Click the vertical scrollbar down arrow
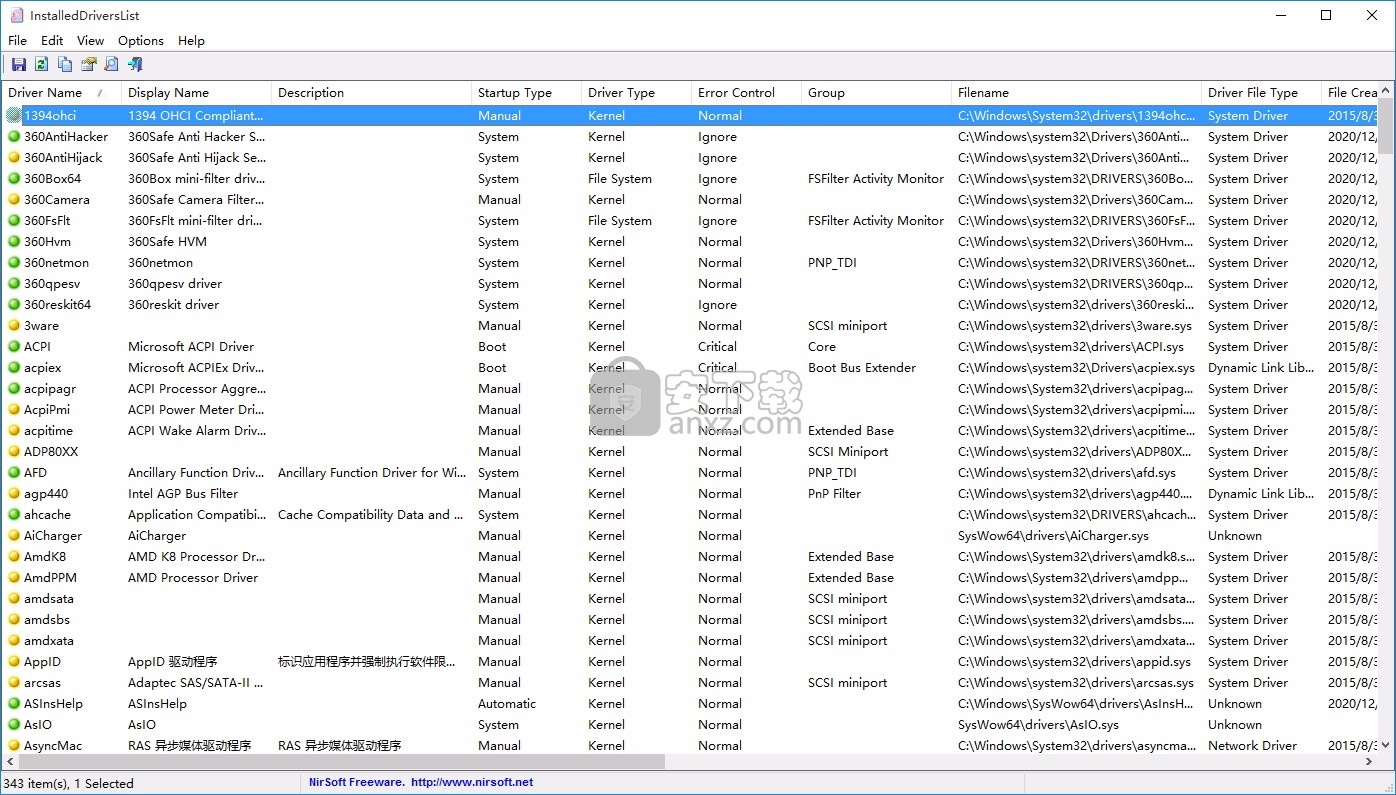Viewport: 1396px width, 795px height. pyautogui.click(x=1387, y=745)
